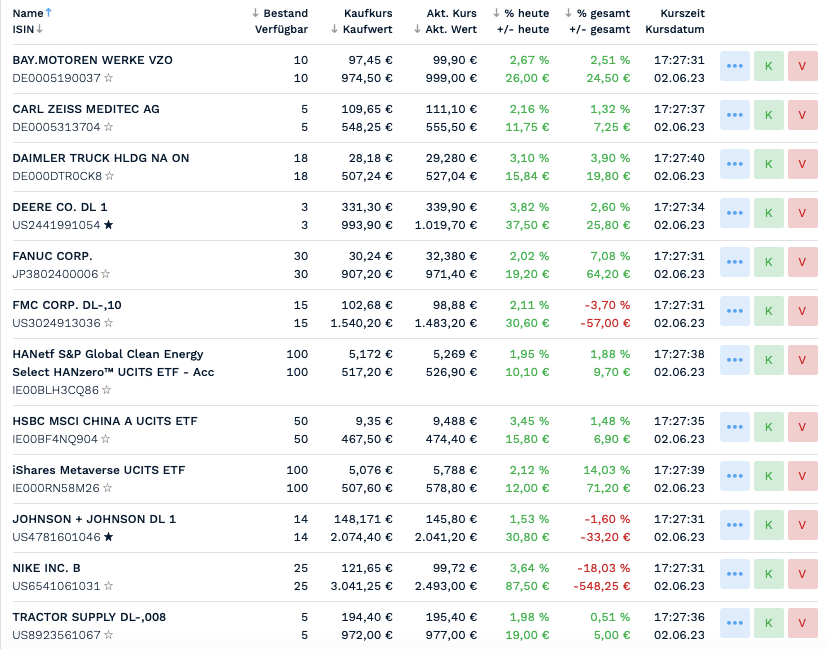Toggle favorite star for DEERE CO. DL 1
This screenshot has height=649, width=830.
[x=109, y=225]
